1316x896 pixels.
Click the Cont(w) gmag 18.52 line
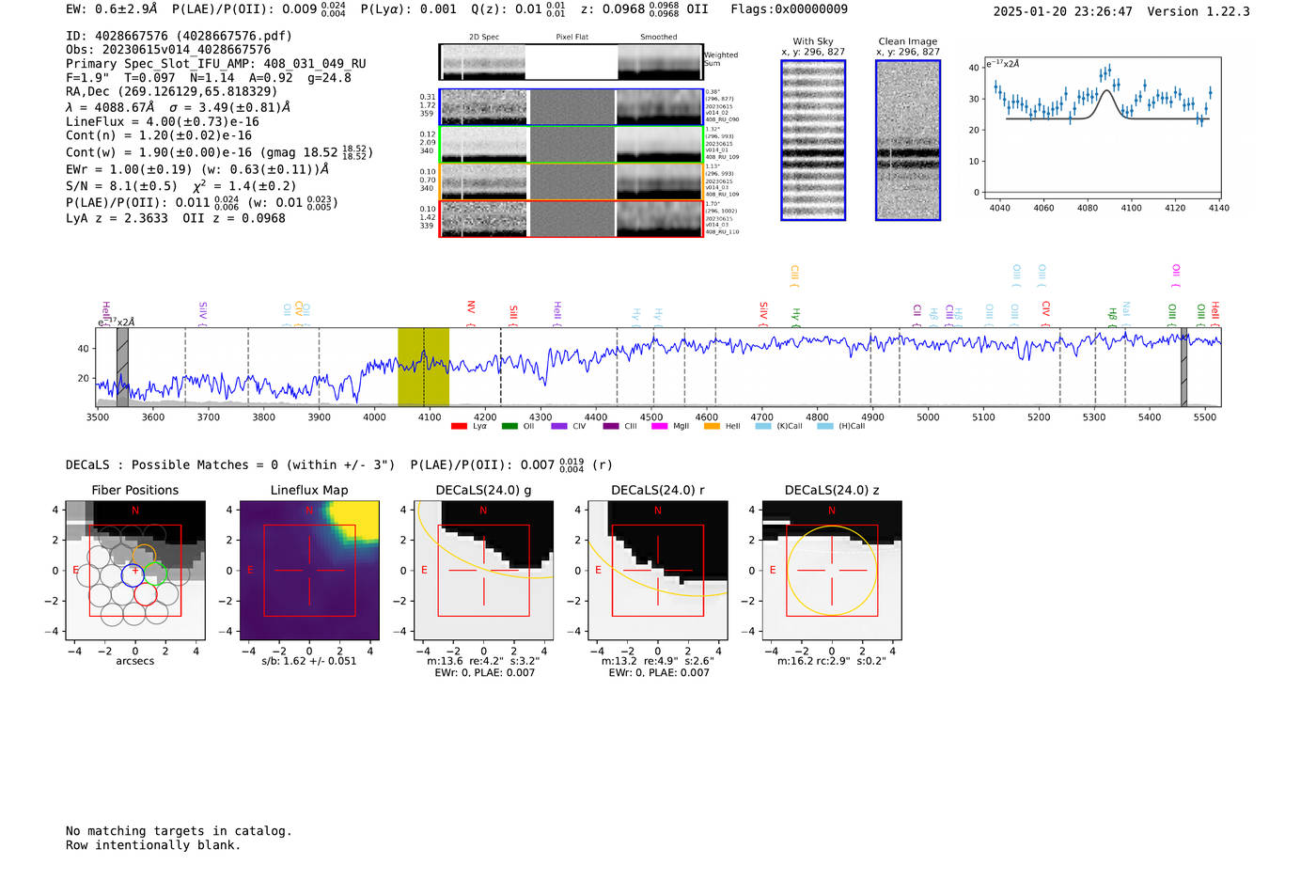219,151
